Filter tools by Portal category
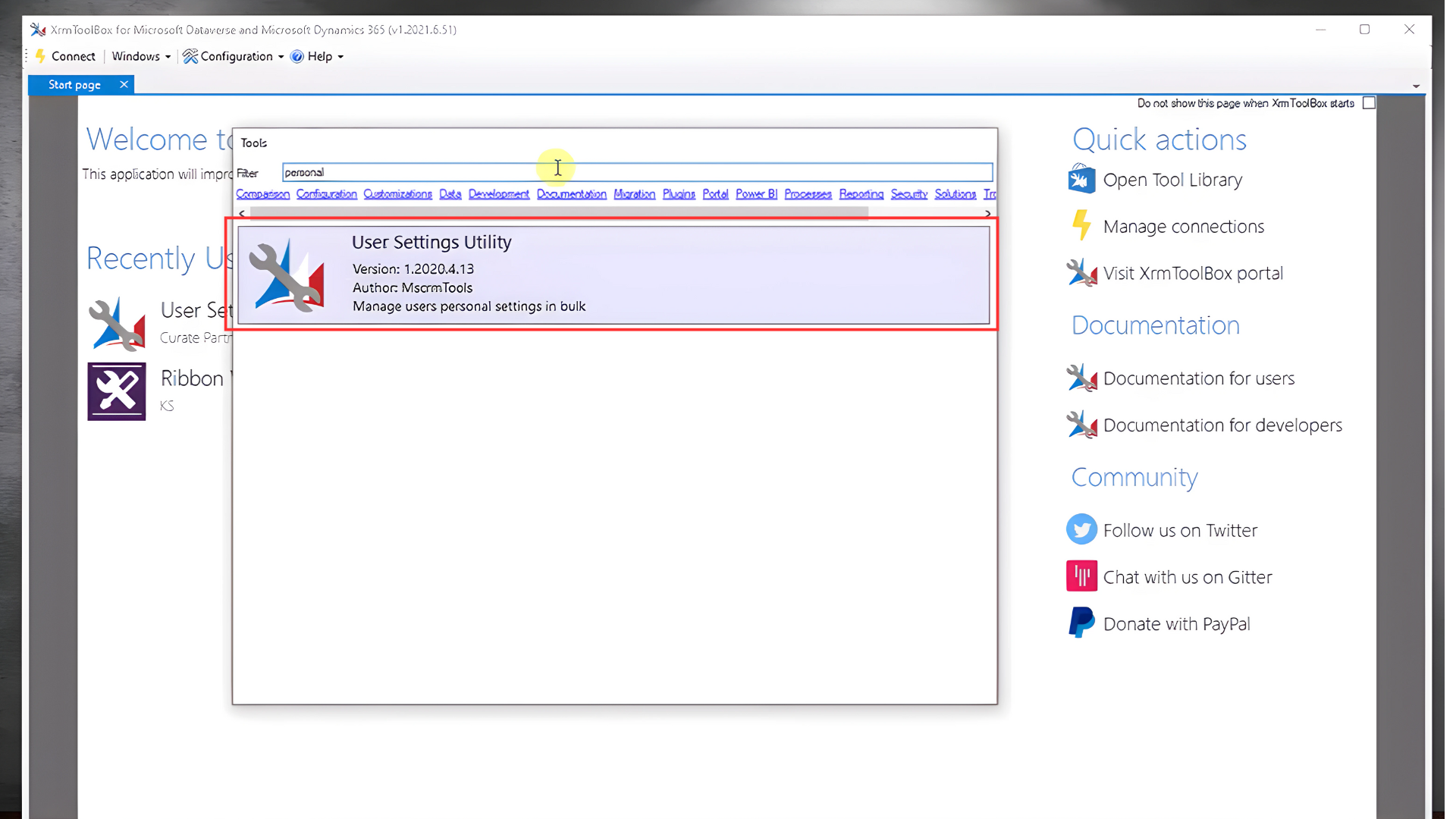1456x819 pixels. [715, 194]
